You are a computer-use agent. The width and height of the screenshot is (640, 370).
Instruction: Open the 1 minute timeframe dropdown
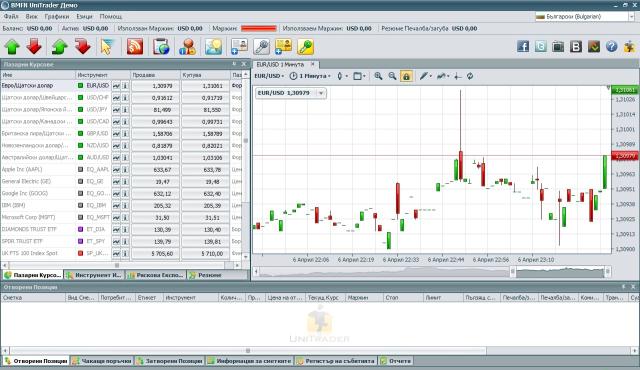click(x=310, y=76)
